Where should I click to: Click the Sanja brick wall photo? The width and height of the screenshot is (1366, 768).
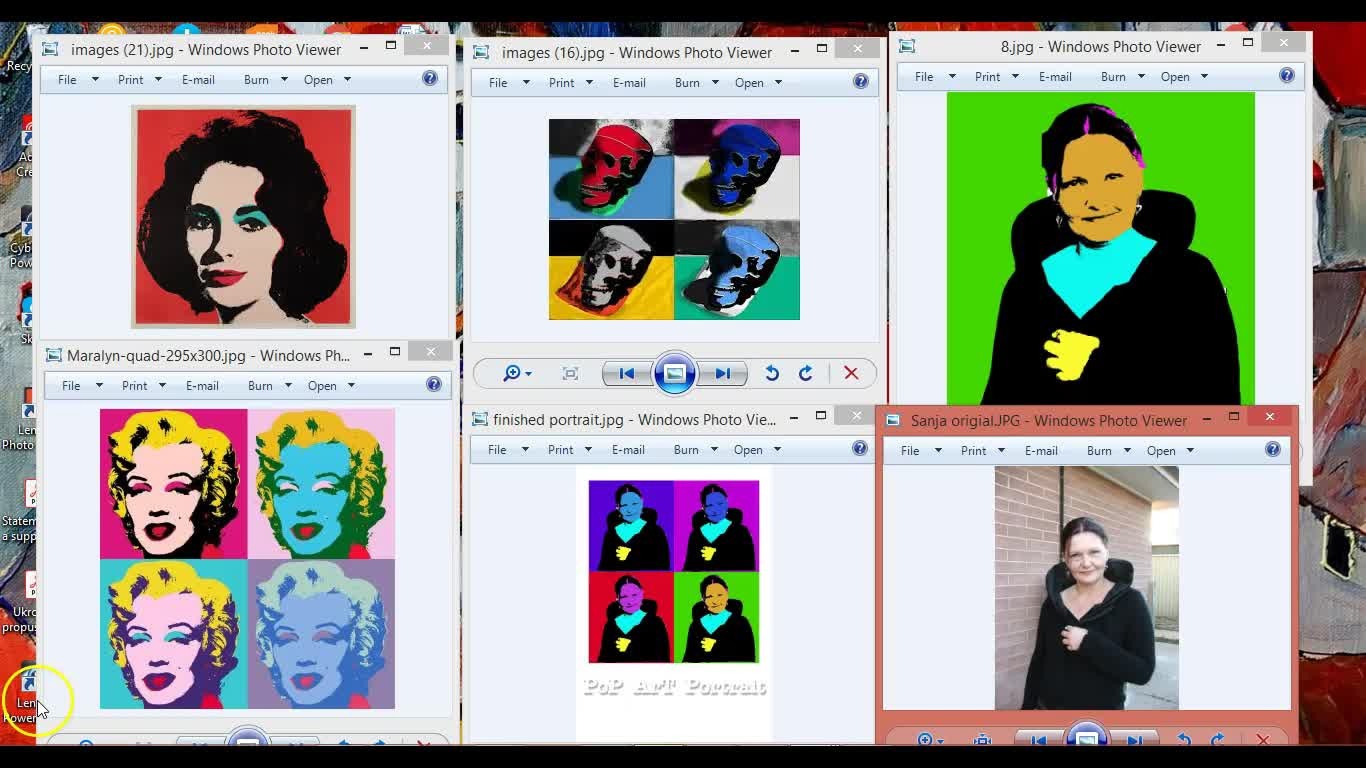(1087, 588)
